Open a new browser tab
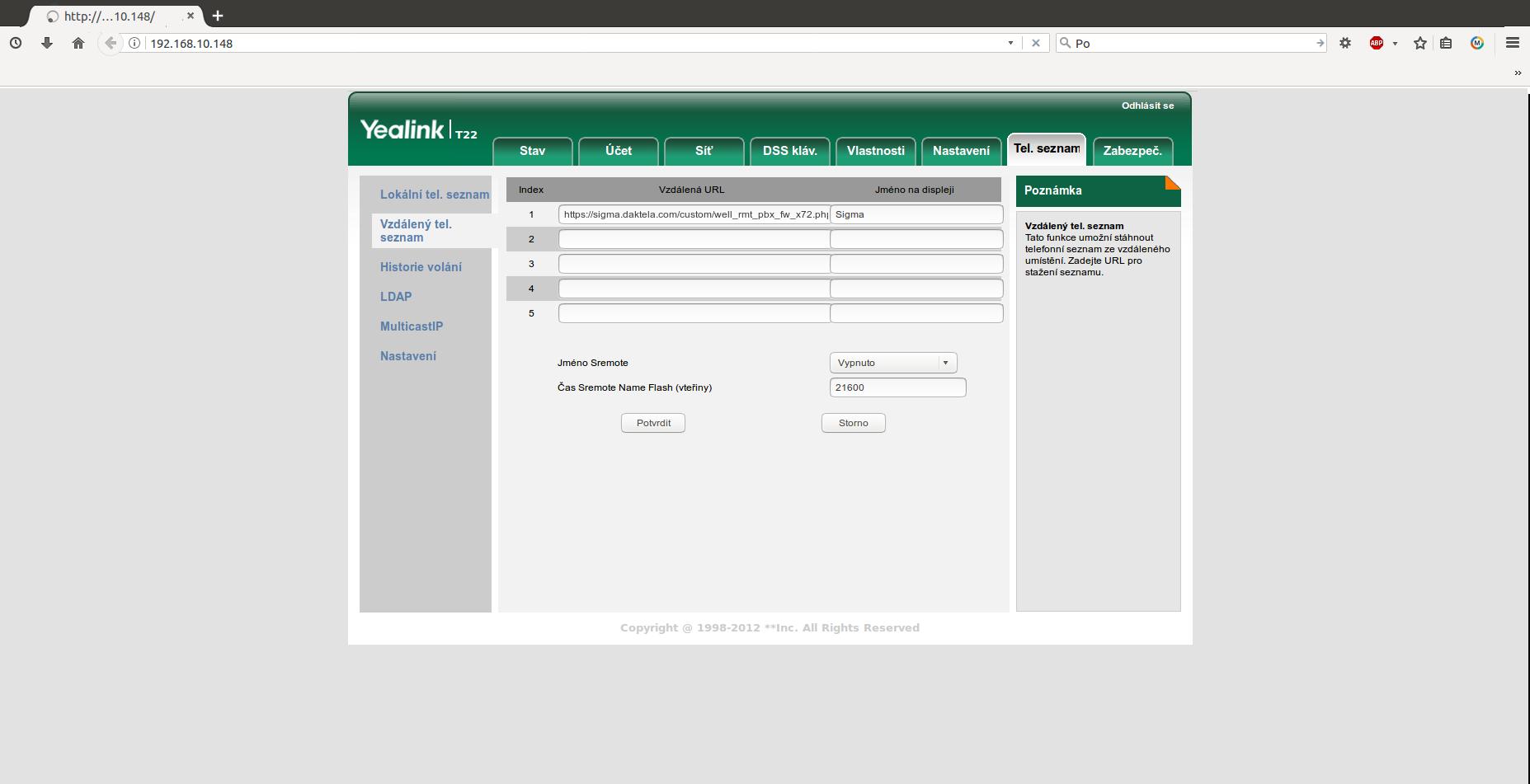The image size is (1530, 784). [x=218, y=16]
